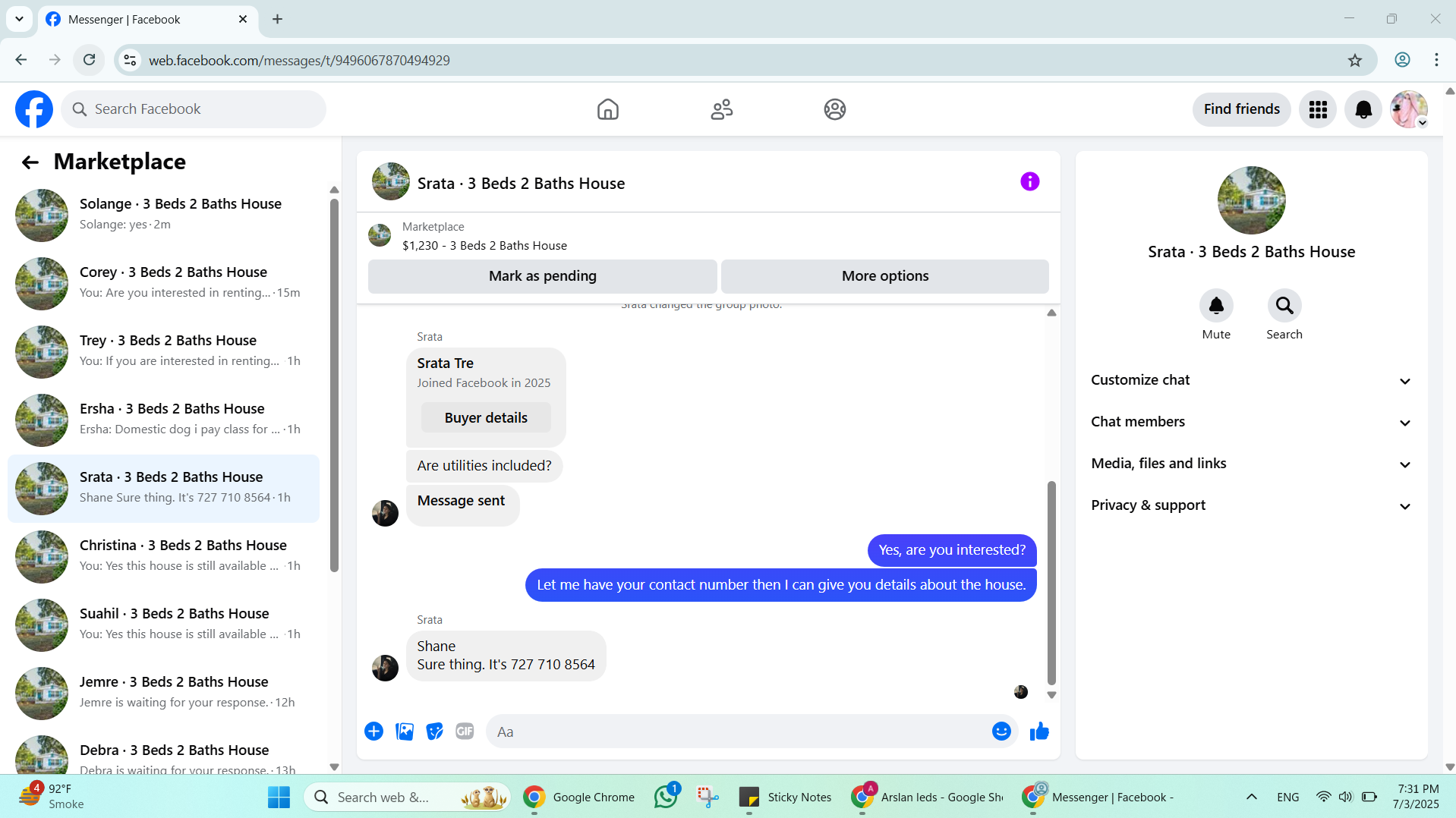The width and height of the screenshot is (1456, 818).
Task: Open Chrome tab search dropdown
Action: [19, 19]
